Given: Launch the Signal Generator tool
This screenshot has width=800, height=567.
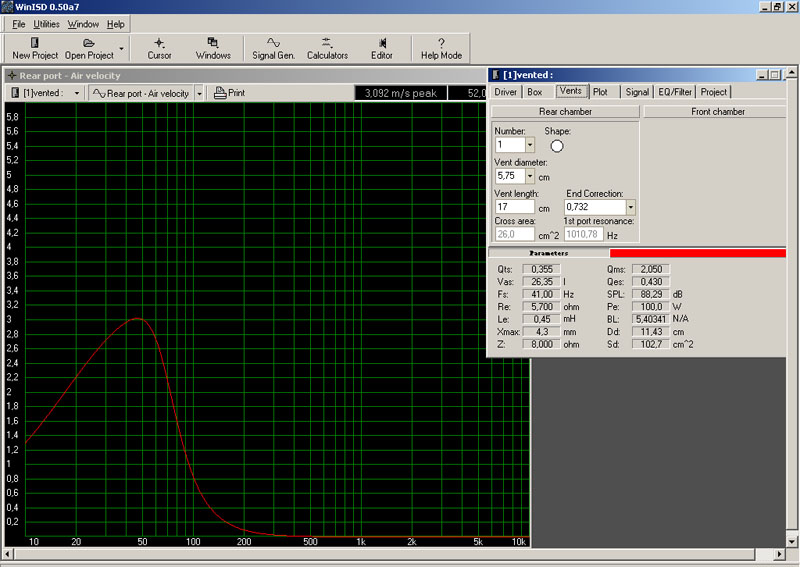Looking at the screenshot, I should (x=272, y=48).
